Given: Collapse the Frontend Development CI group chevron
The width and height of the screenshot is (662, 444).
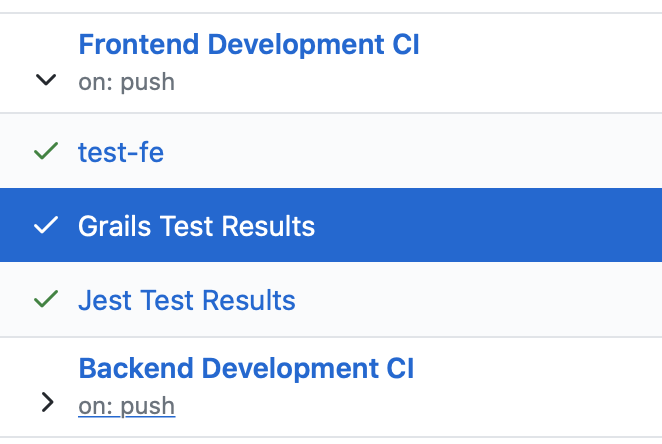Looking at the screenshot, I should [x=46, y=80].
